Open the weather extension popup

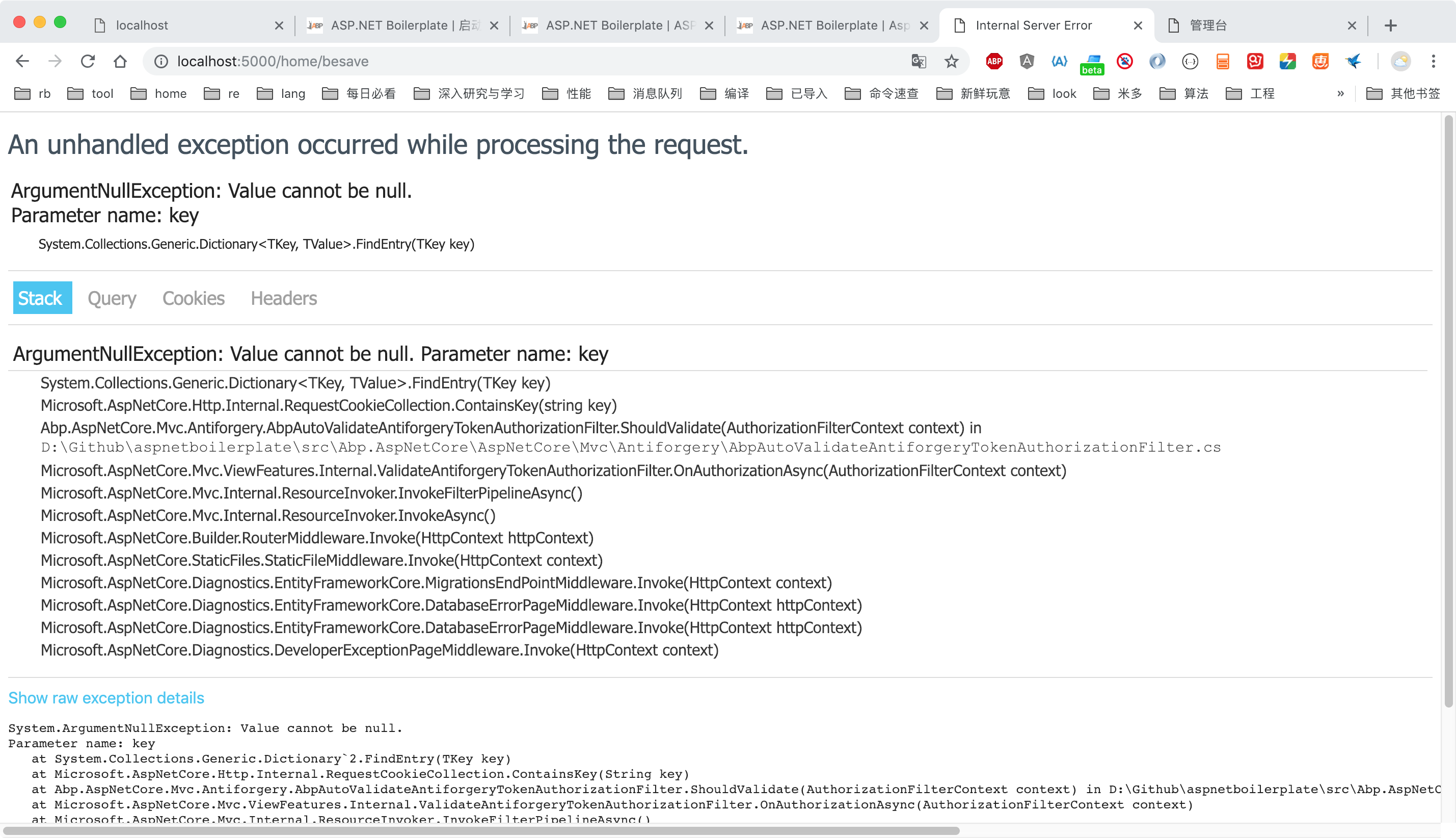[1400, 62]
